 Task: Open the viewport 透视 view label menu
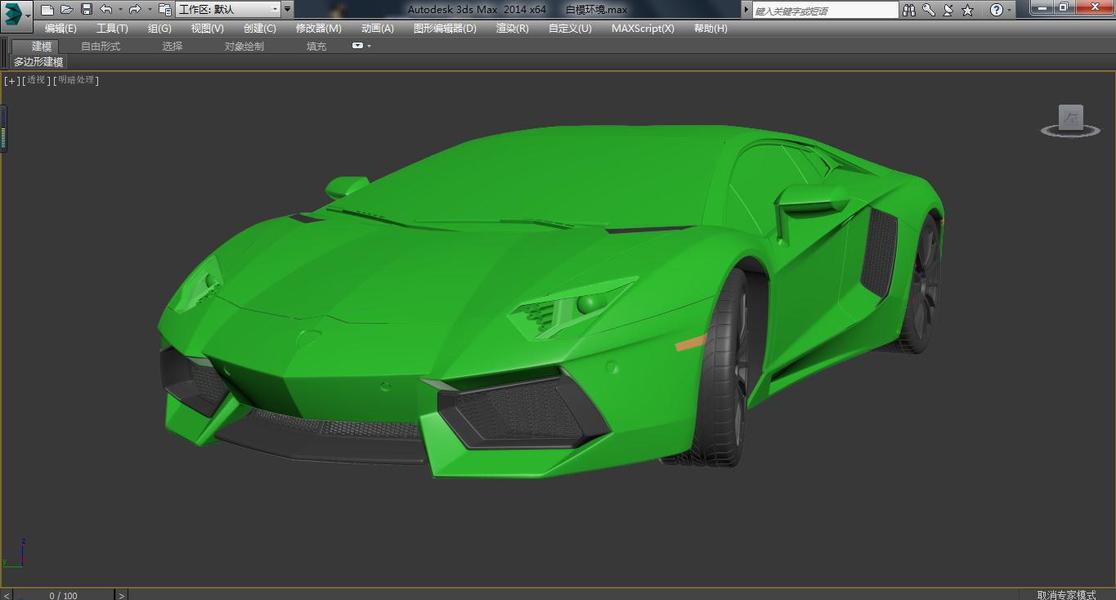tap(36, 80)
